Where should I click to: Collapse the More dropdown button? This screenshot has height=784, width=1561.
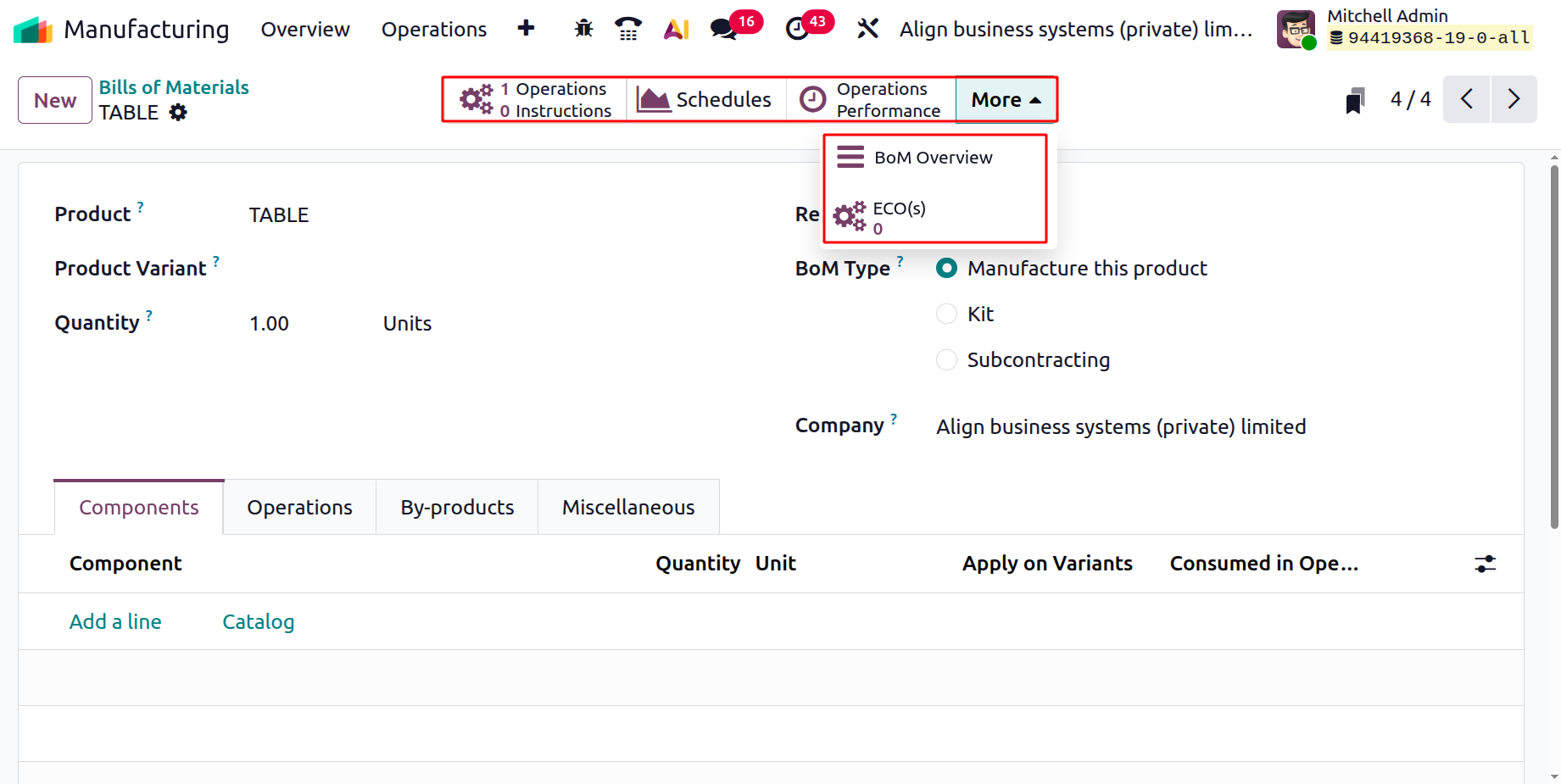coord(1006,100)
